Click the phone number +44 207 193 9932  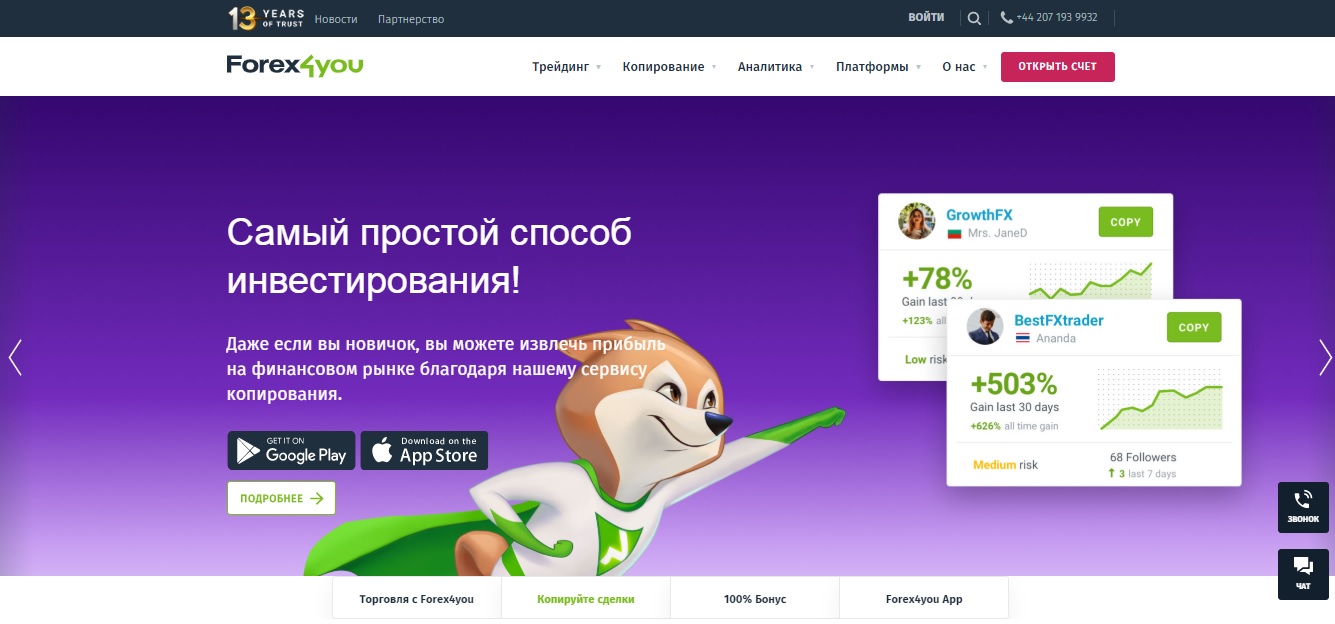(1049, 18)
